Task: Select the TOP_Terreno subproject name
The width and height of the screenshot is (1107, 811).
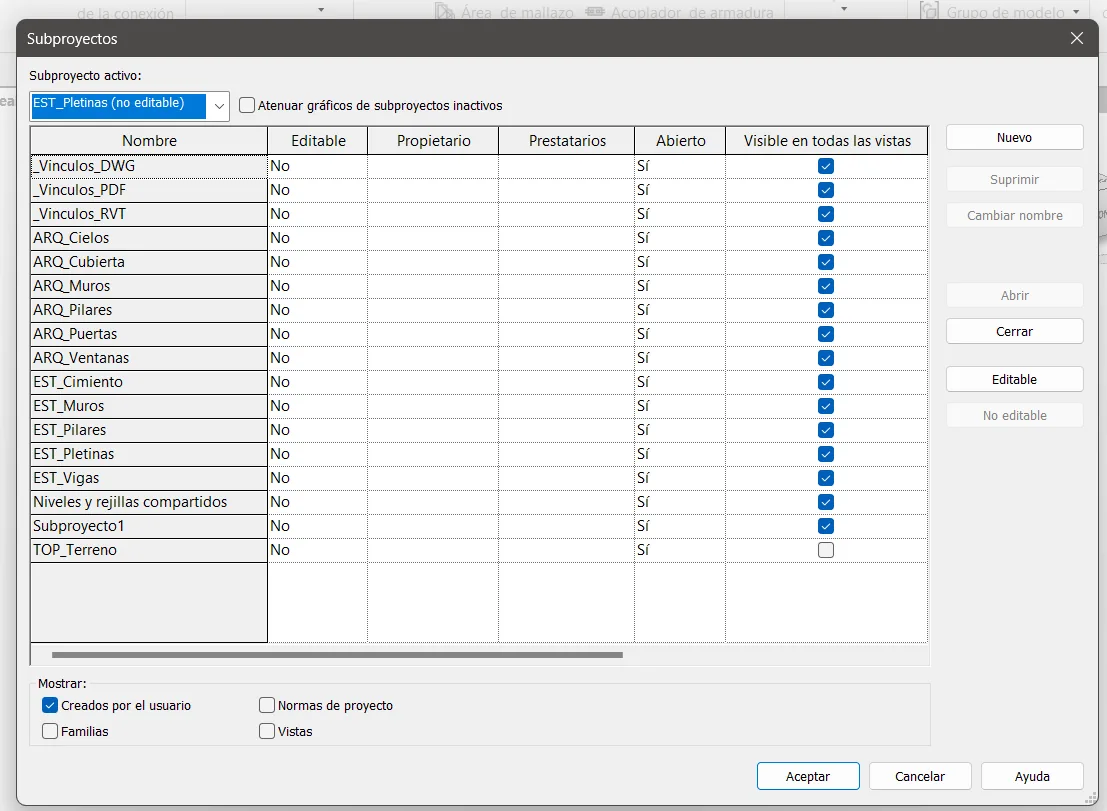Action: point(149,550)
